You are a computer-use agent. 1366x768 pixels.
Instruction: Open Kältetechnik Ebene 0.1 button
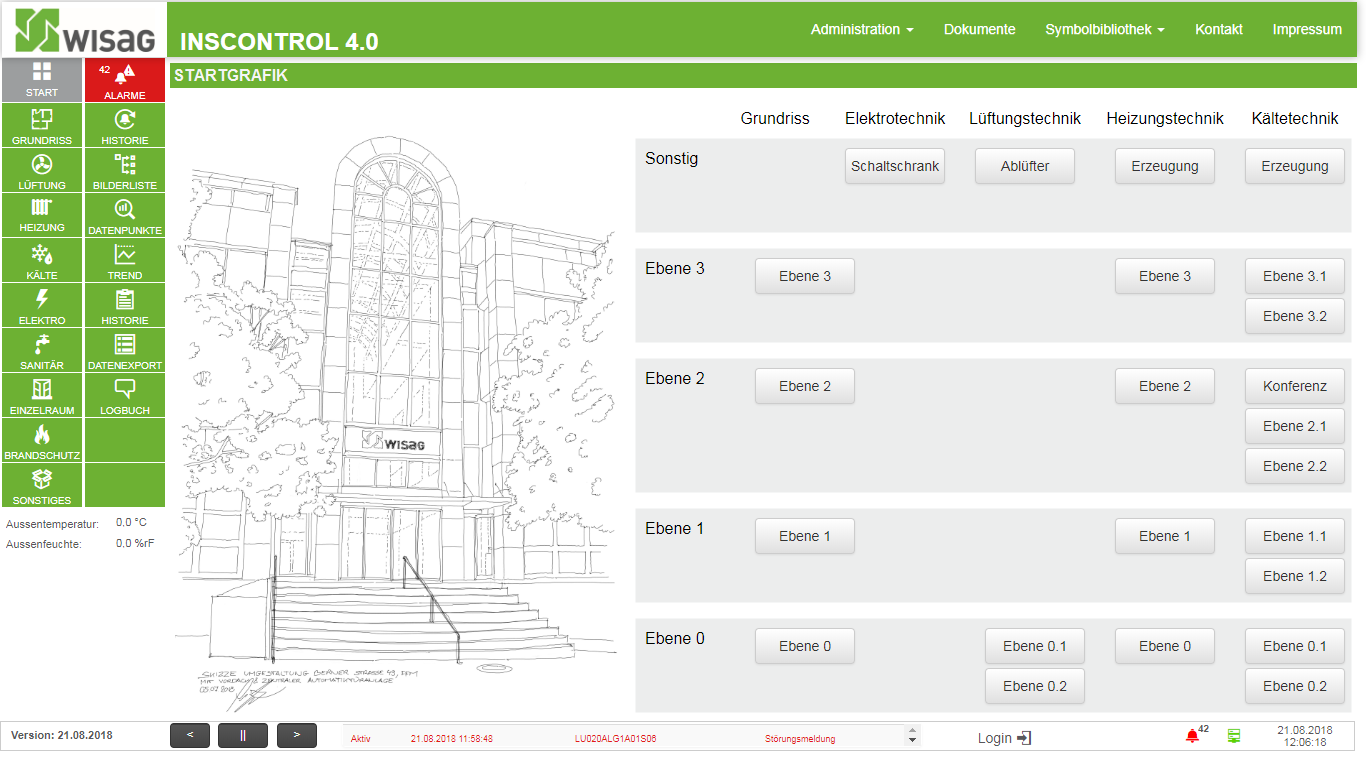coord(1295,646)
